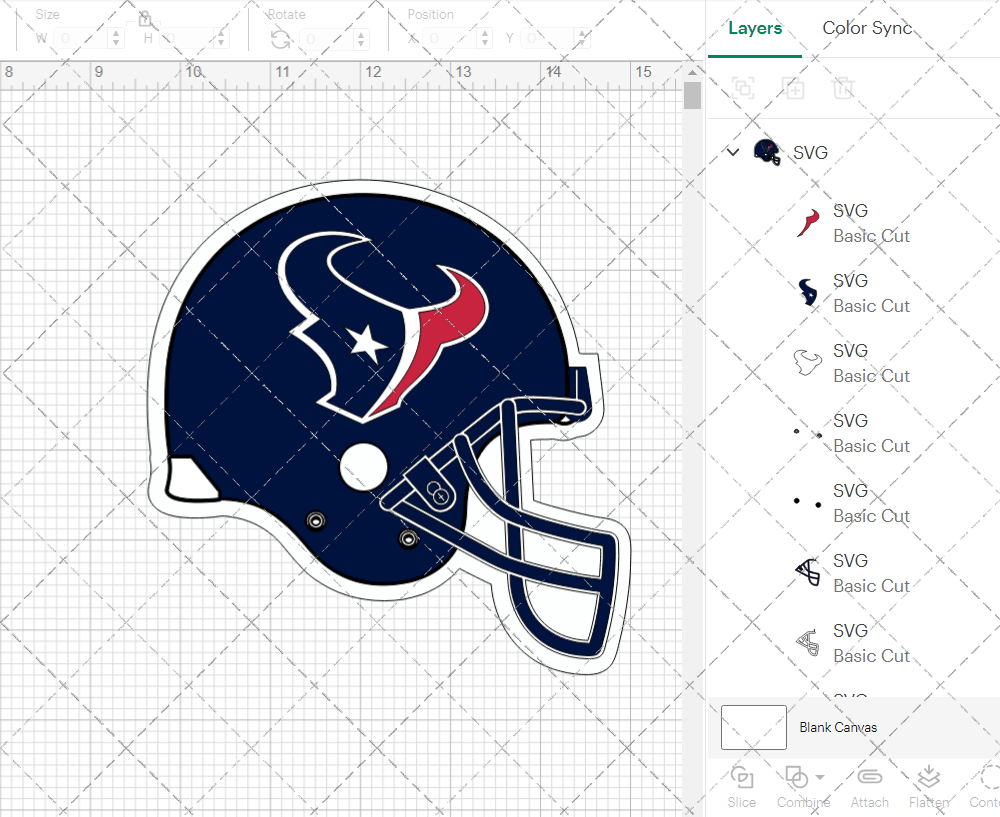
Task: Click the Delete layer trash icon
Action: tap(842, 87)
